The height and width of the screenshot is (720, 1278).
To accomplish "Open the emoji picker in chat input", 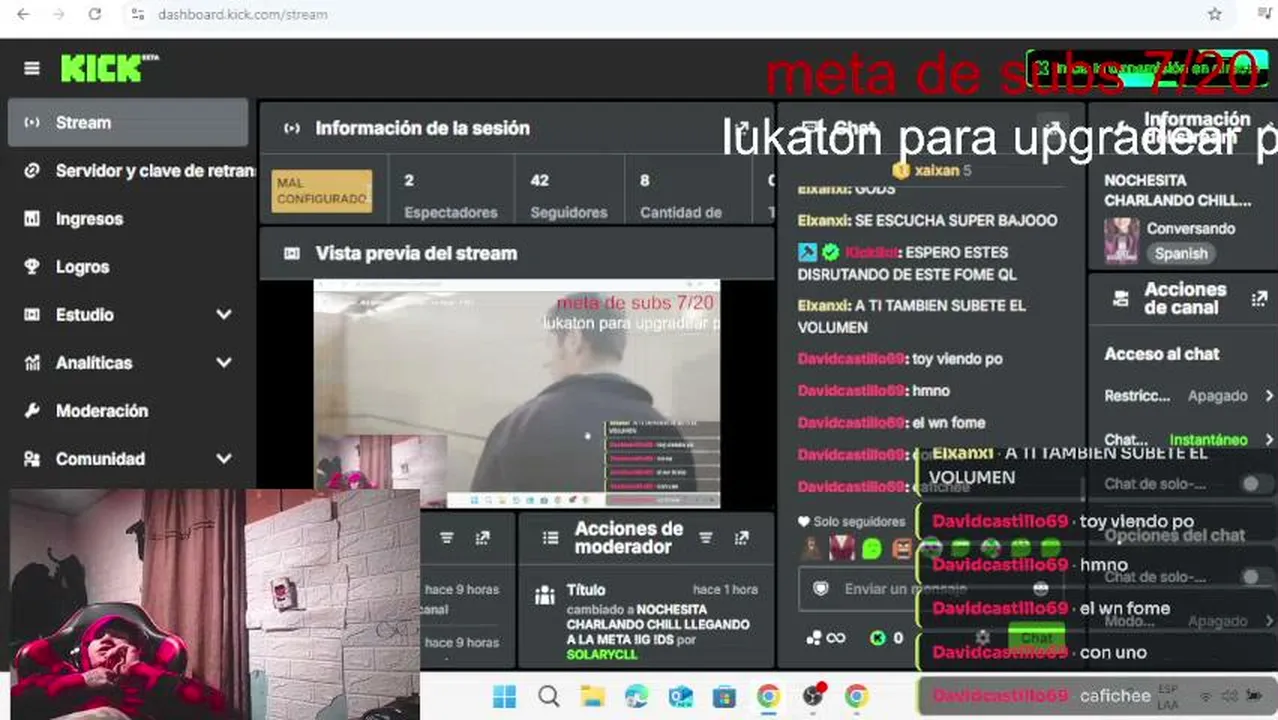I will 1040,589.
